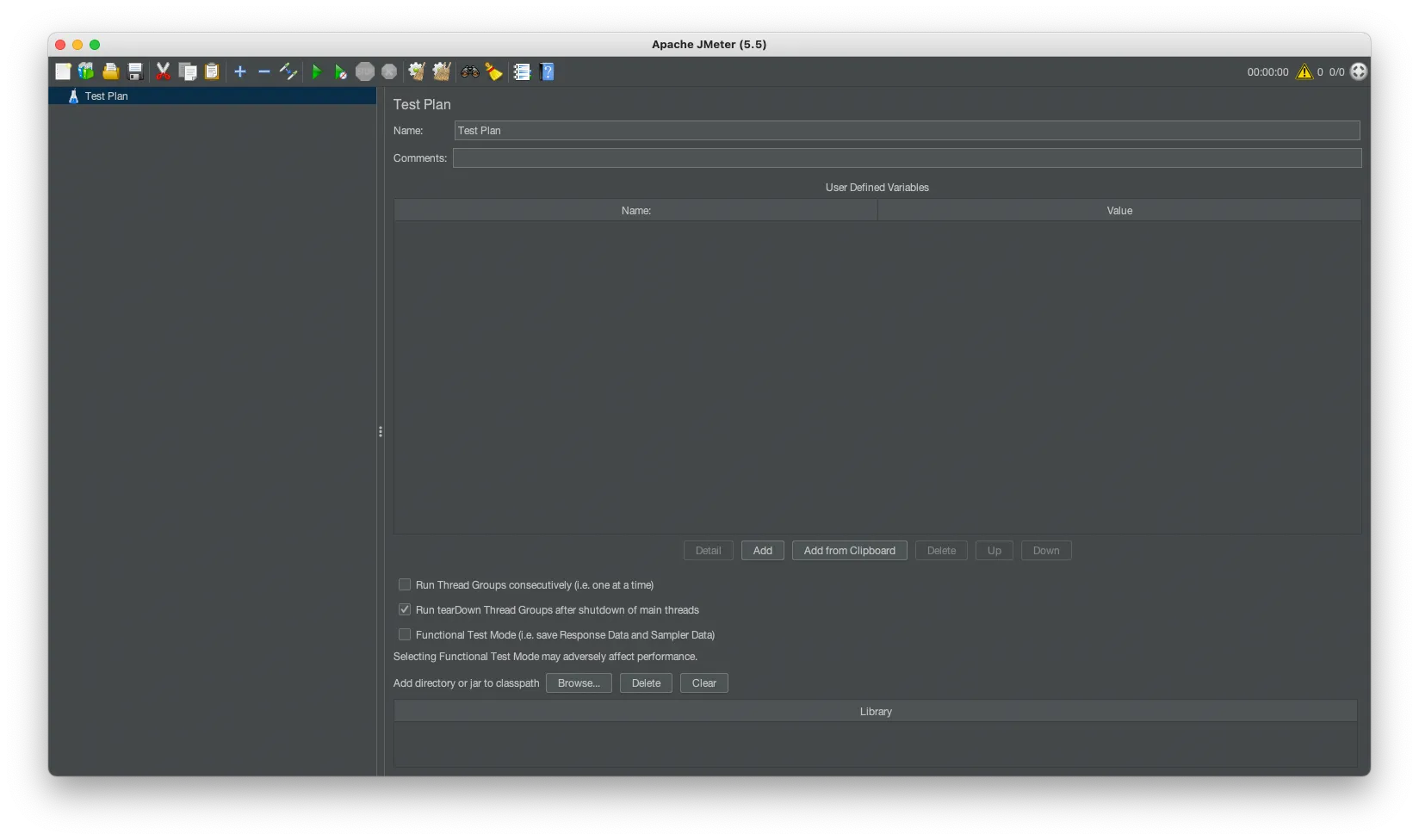
Task: Uncheck Run tearDown Thread Groups option
Action: (x=405, y=610)
